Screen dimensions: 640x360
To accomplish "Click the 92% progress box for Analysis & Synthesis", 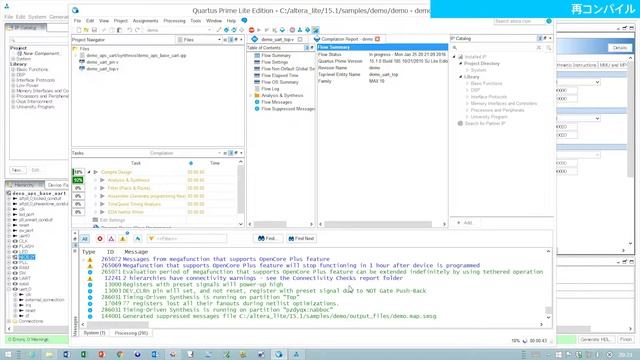I will pyautogui.click(x=78, y=180).
